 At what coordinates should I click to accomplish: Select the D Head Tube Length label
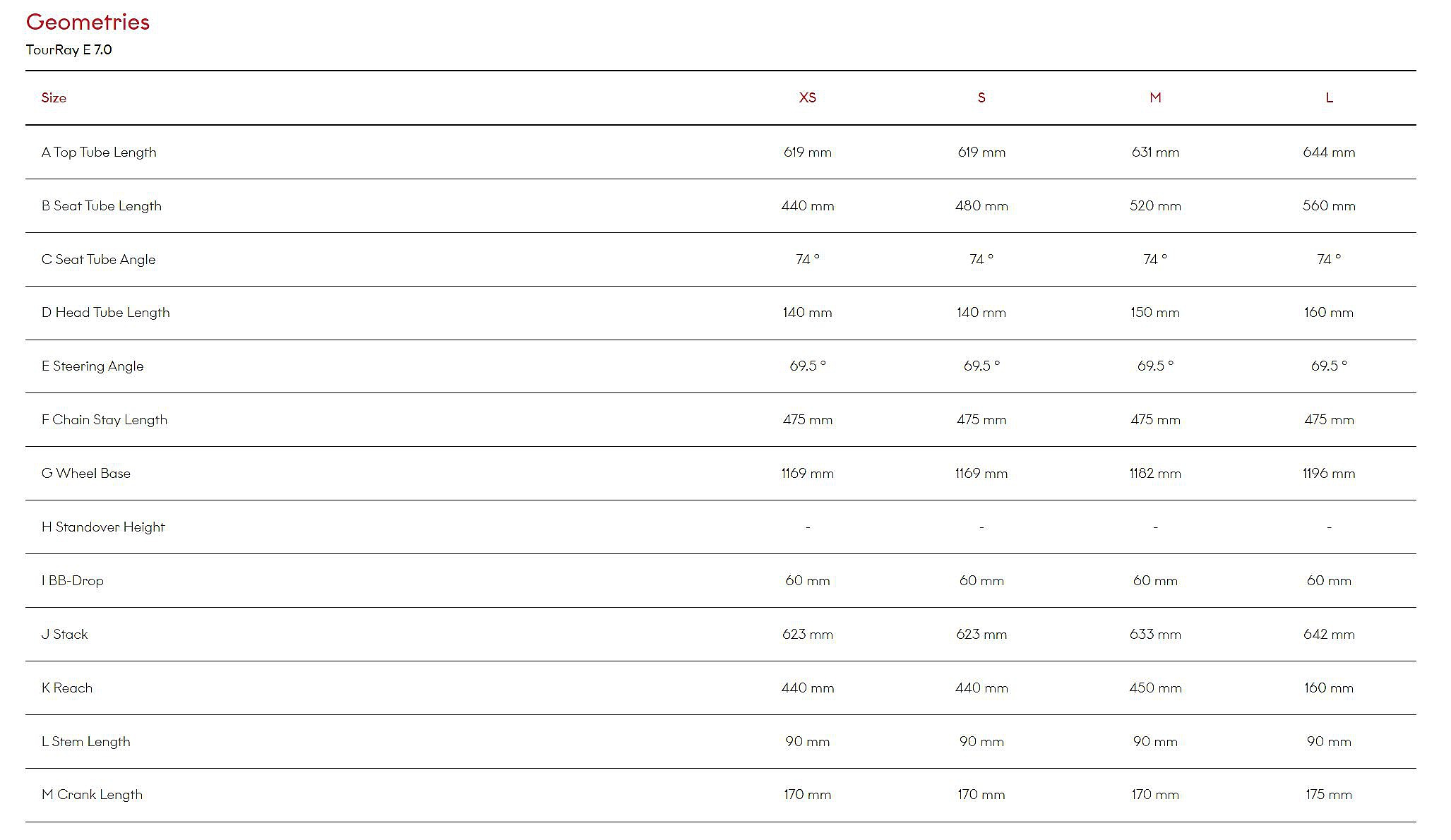(x=105, y=312)
